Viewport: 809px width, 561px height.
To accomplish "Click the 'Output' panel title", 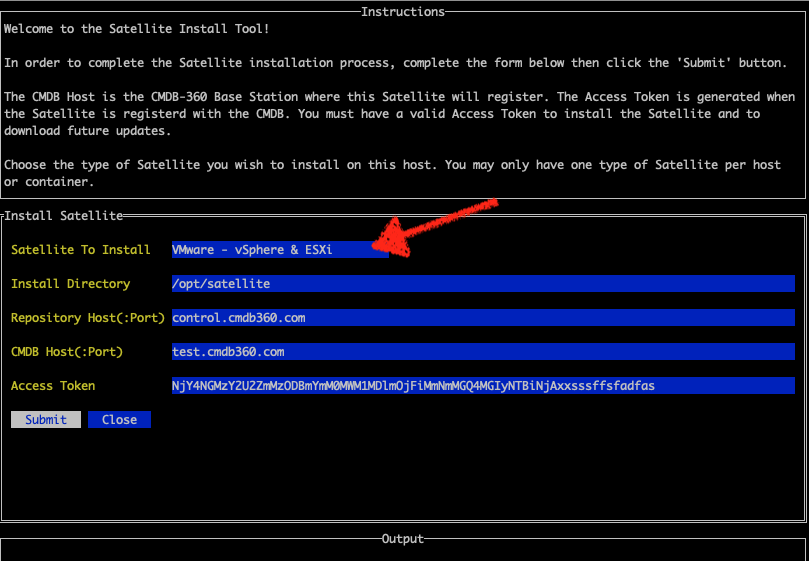I will [x=403, y=539].
